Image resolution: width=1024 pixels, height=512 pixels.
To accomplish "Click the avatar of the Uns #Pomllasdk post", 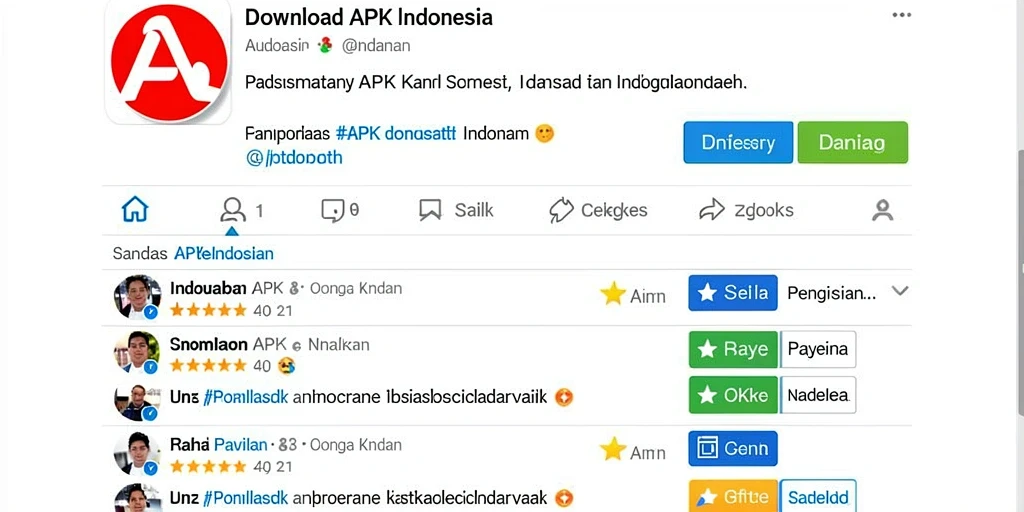I will (137, 402).
